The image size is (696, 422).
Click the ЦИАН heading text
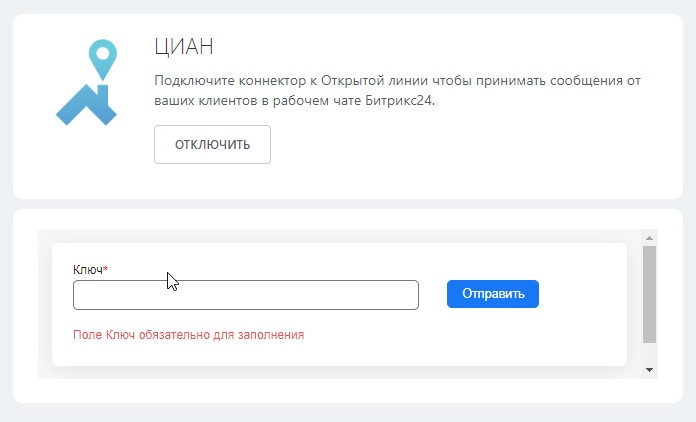coord(184,47)
